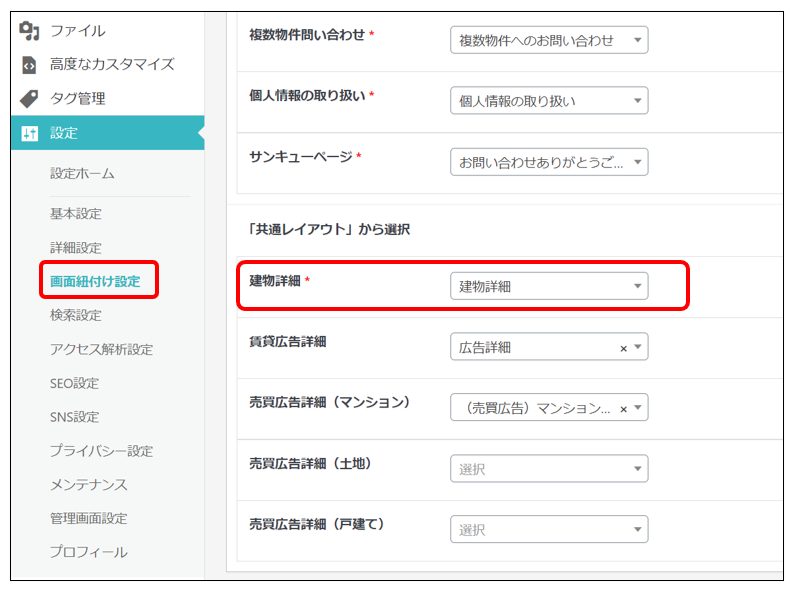The height and width of the screenshot is (591, 793).
Task: Open 管理画面設定 page
Action: tap(89, 519)
